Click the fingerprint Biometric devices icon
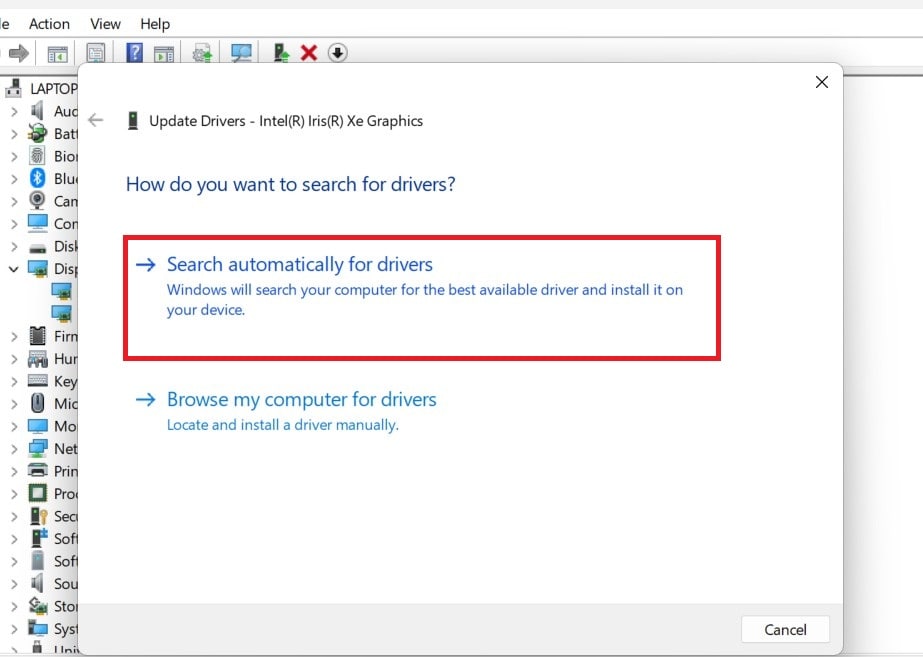 point(37,156)
